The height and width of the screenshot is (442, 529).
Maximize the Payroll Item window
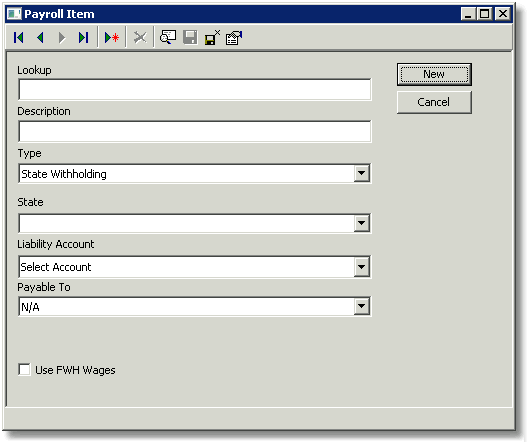click(x=485, y=14)
